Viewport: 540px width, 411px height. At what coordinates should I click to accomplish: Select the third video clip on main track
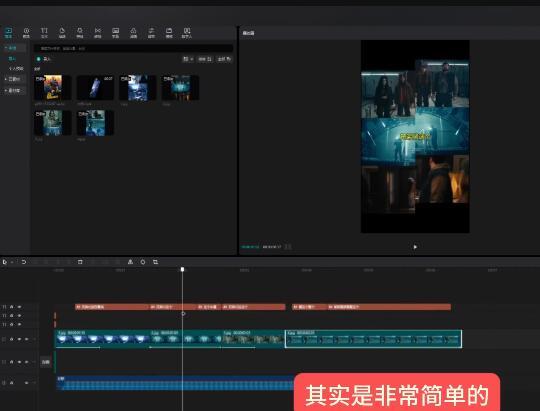253,339
